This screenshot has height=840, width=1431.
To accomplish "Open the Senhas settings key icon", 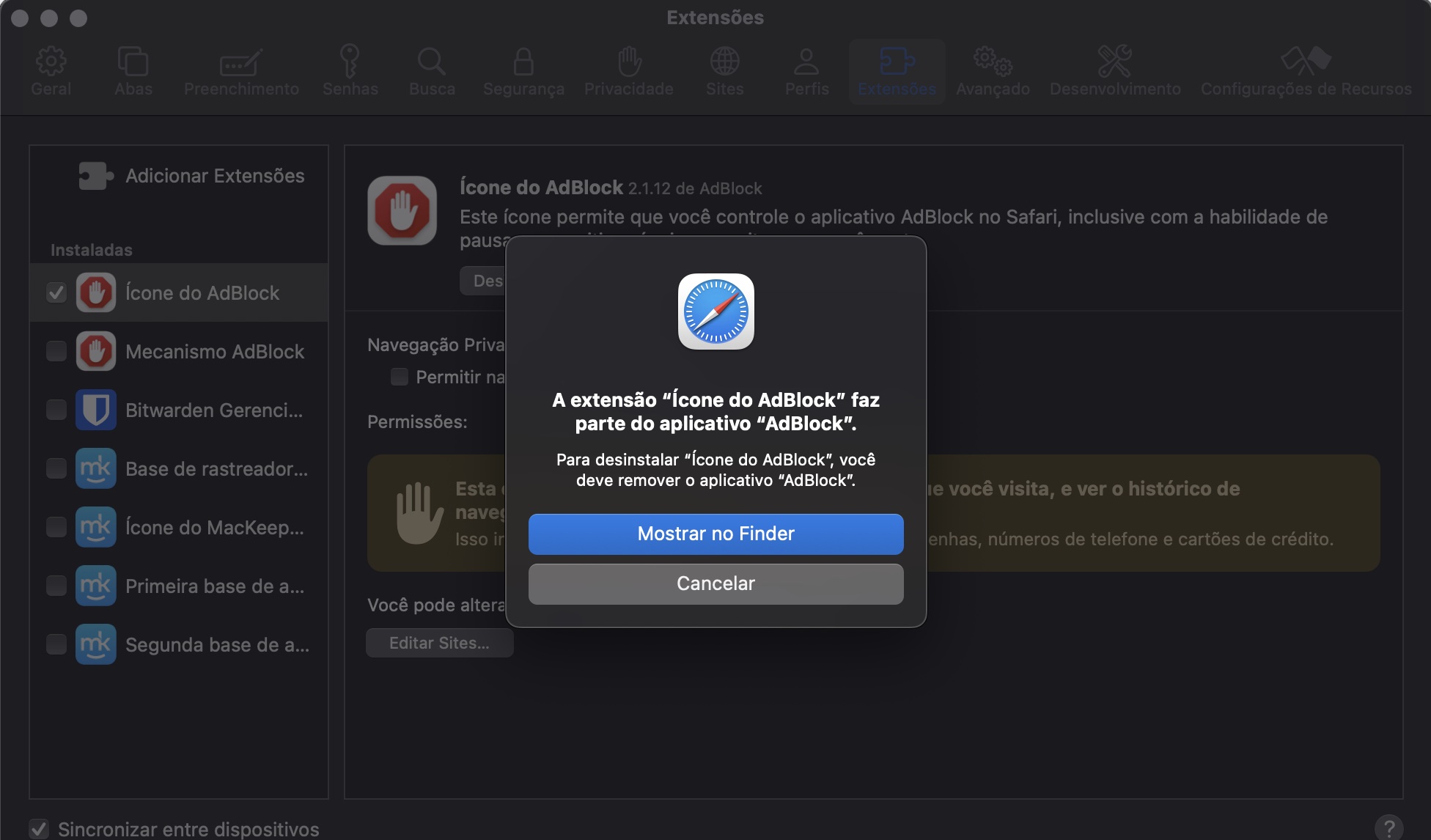I will [x=350, y=62].
